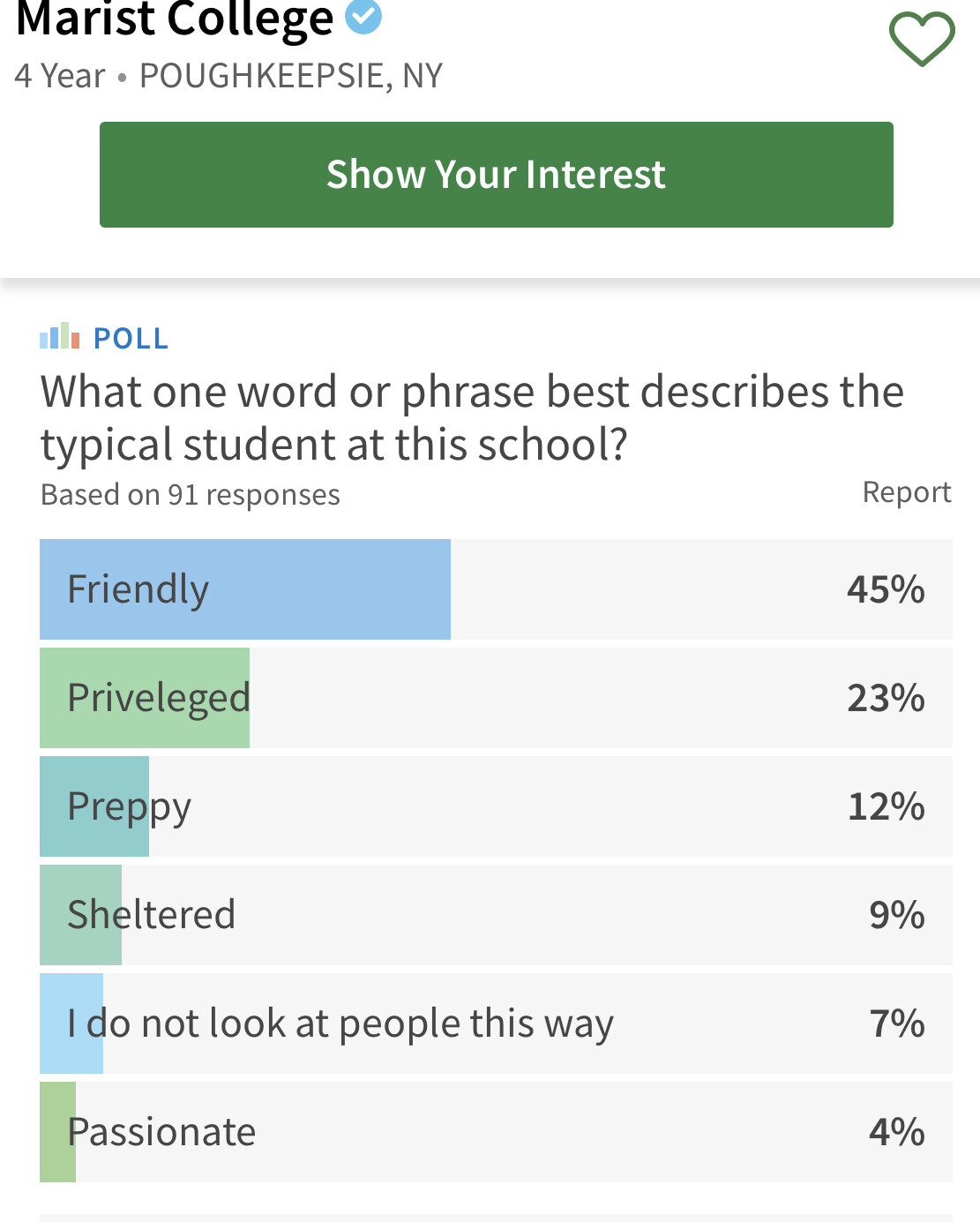Select the Friendly poll option
This screenshot has width=980, height=1222.
[x=496, y=589]
